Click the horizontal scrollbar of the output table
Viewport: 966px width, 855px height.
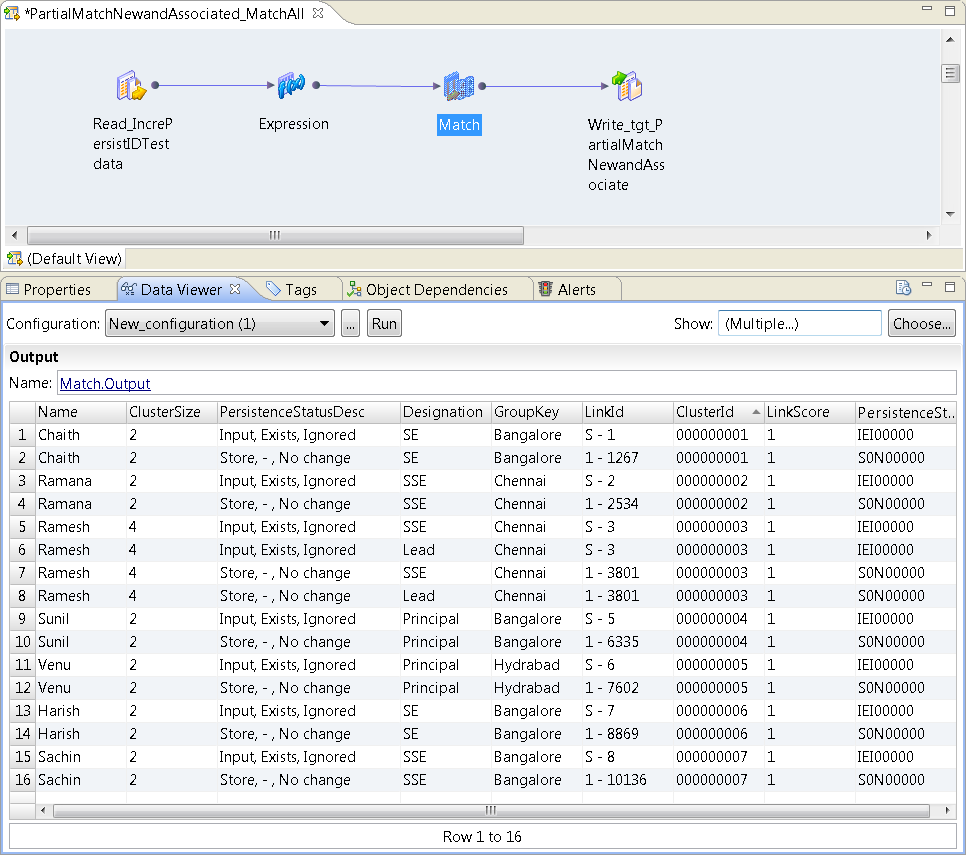pyautogui.click(x=490, y=810)
